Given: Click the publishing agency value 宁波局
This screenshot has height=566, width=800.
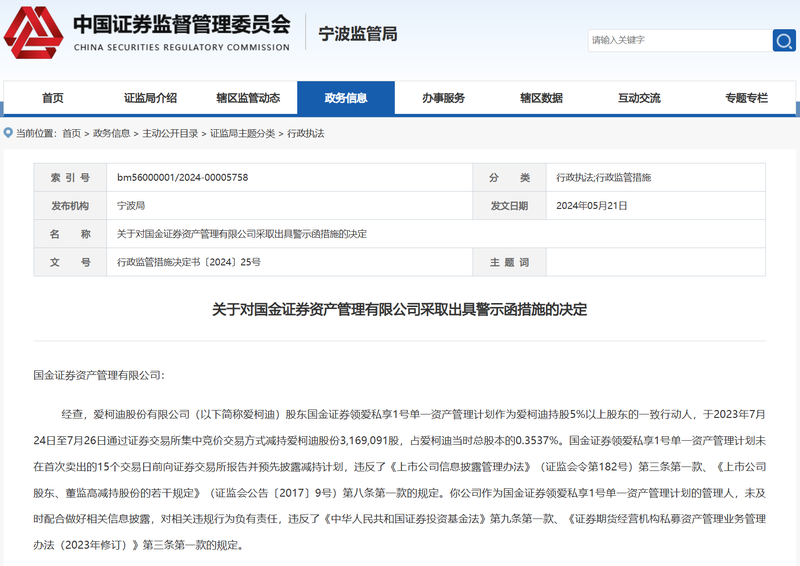Looking at the screenshot, I should click(131, 206).
